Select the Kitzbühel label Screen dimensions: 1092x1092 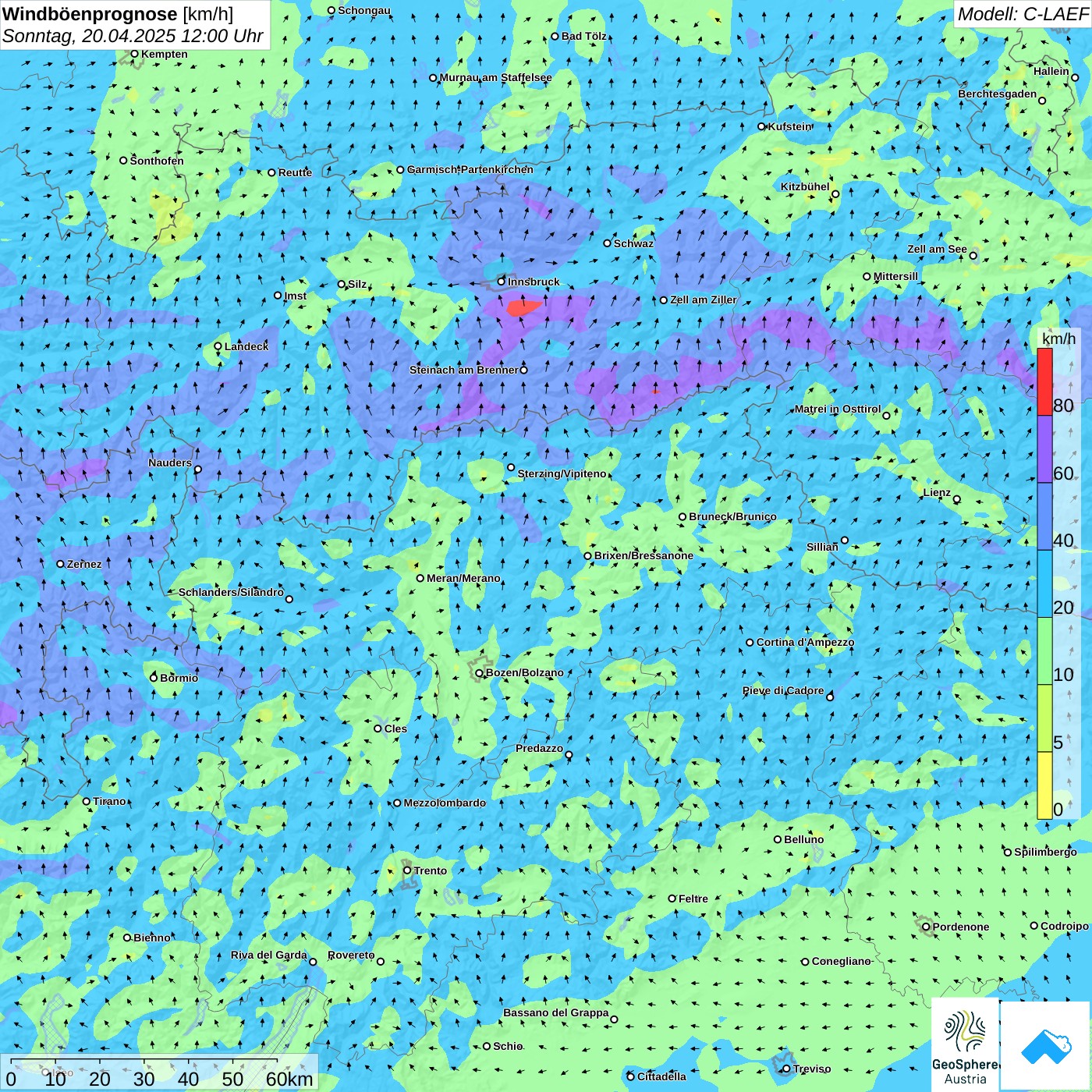[x=805, y=186]
